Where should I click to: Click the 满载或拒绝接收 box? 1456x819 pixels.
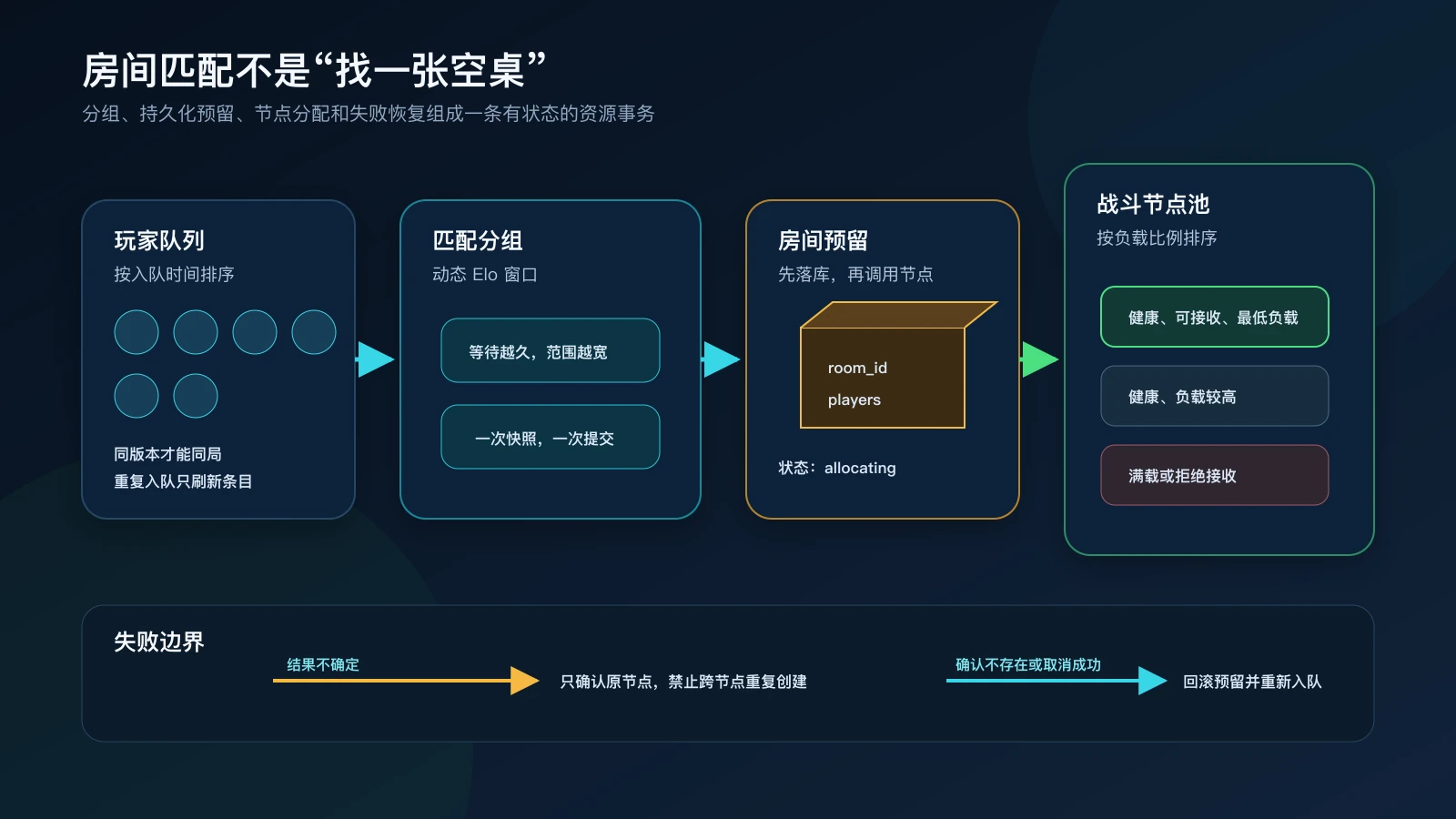coord(1215,475)
